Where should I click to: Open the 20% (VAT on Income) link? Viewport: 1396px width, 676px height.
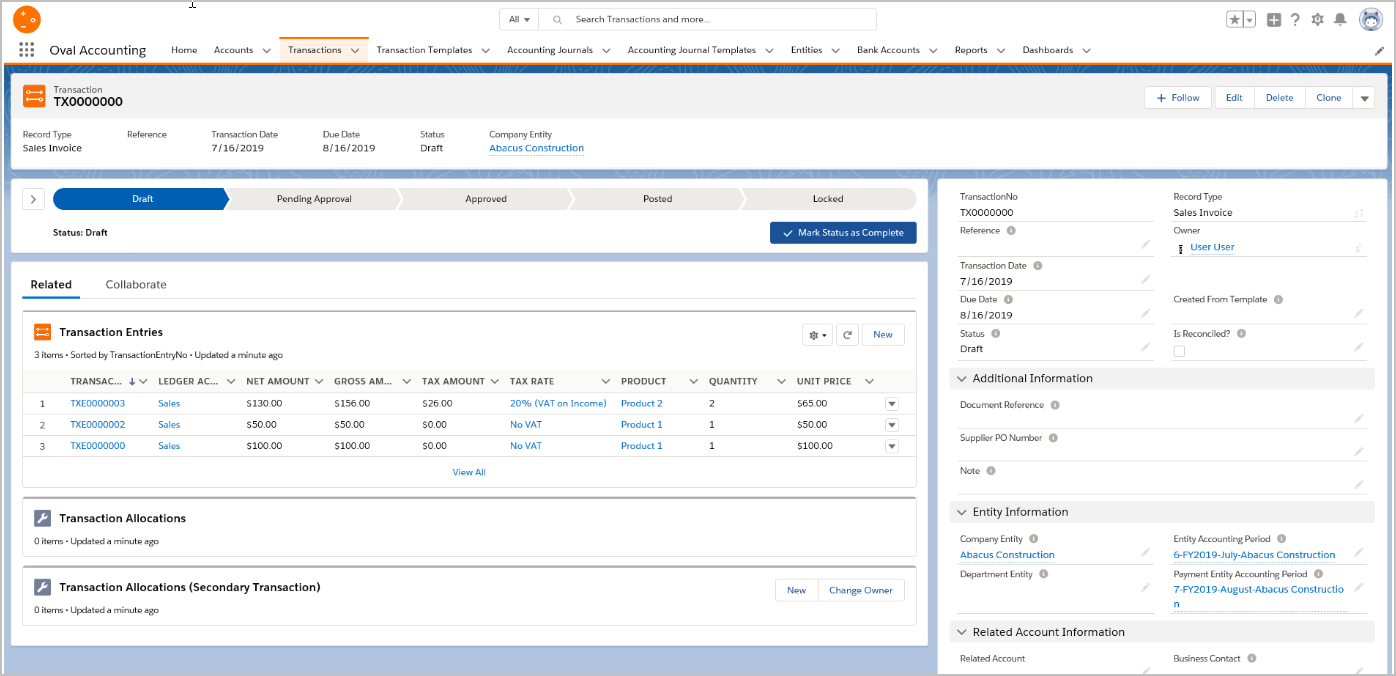coord(558,404)
